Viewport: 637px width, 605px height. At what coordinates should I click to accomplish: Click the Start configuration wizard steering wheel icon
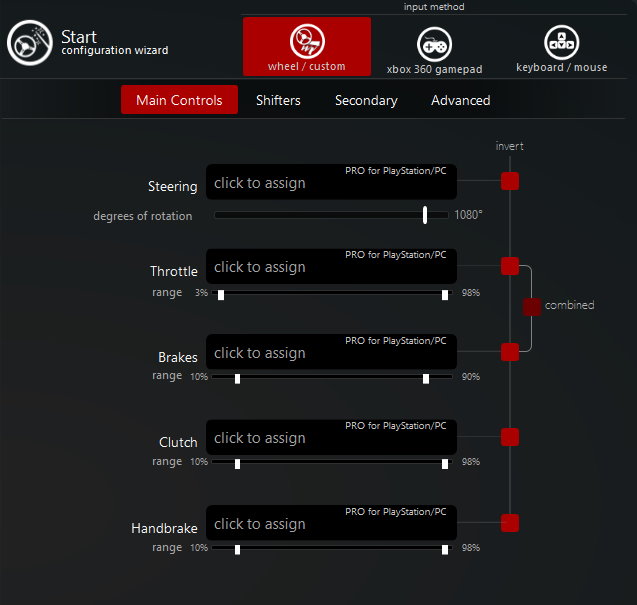pos(30,43)
